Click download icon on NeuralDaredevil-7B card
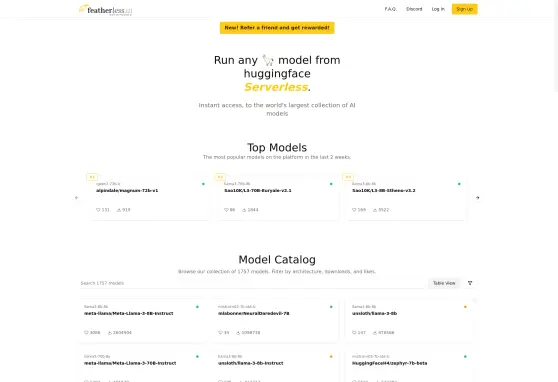This screenshot has width=558, height=382. click(x=238, y=333)
